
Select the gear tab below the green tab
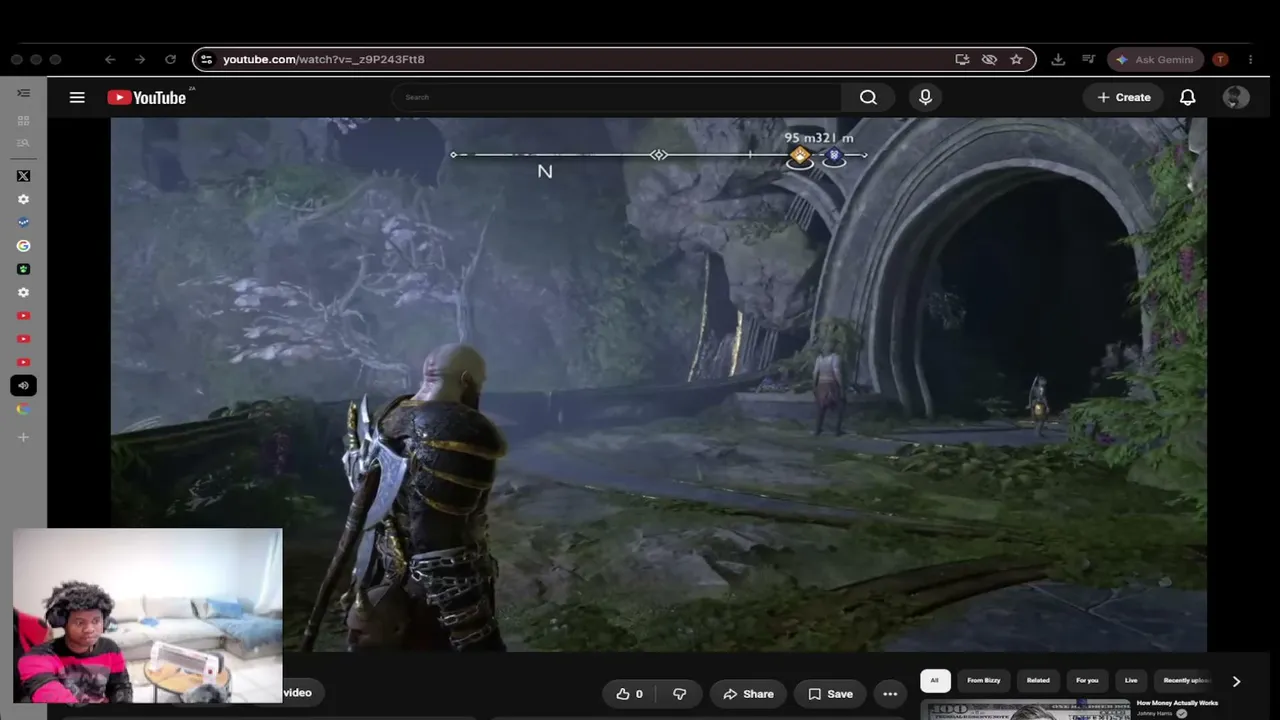[23, 293]
